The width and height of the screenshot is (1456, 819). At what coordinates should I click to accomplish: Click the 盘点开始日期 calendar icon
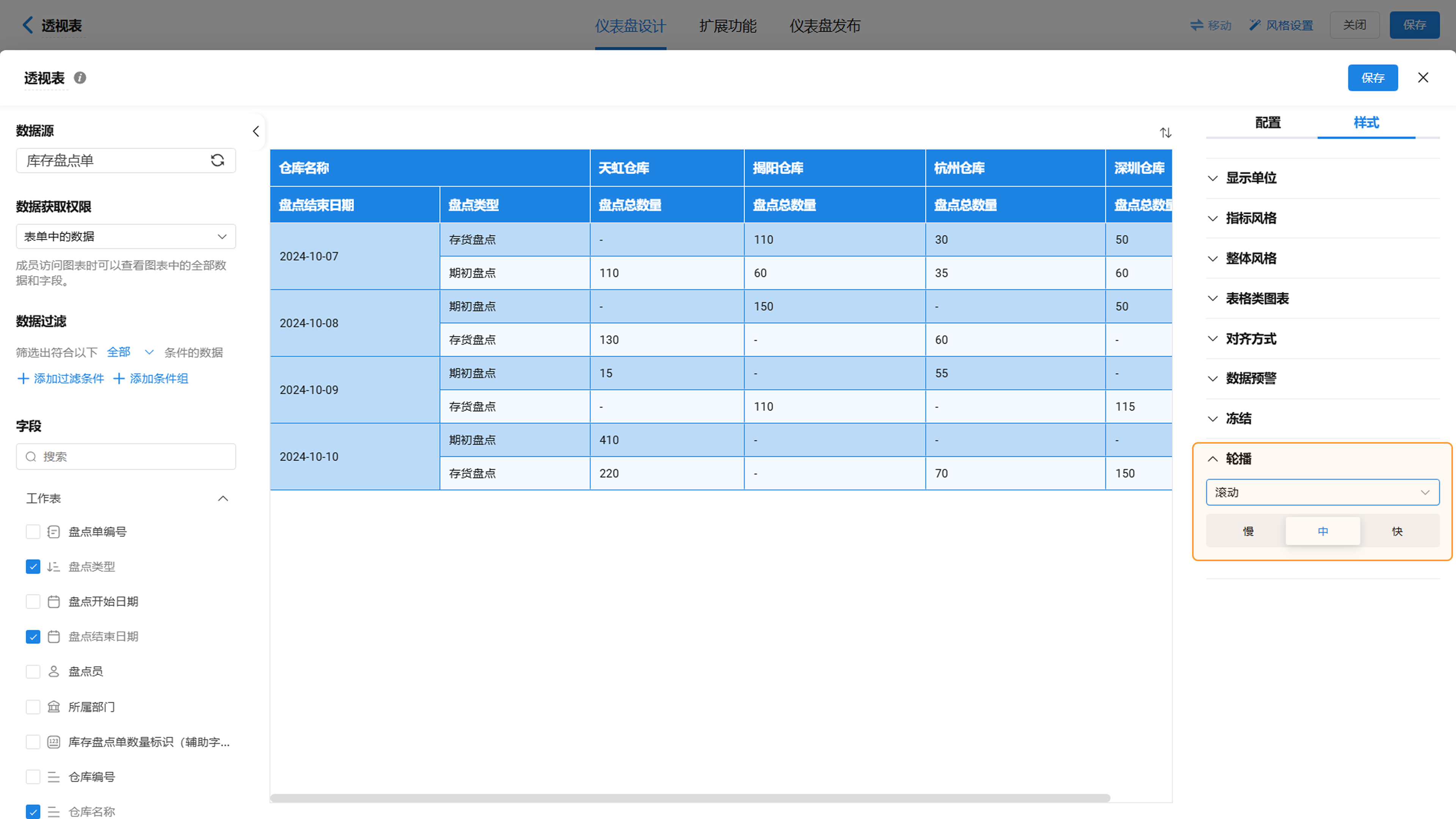(54, 602)
